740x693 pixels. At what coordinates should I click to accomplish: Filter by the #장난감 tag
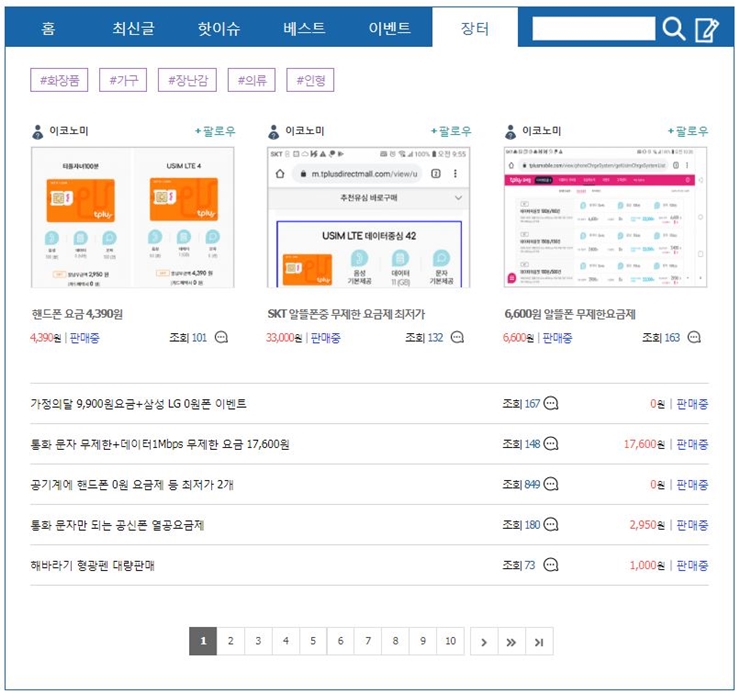tap(187, 80)
